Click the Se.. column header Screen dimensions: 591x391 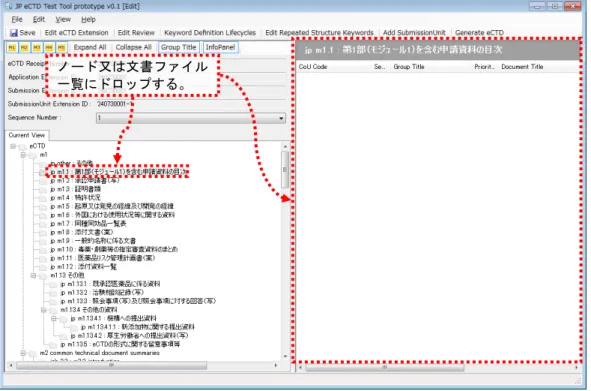click(x=380, y=67)
